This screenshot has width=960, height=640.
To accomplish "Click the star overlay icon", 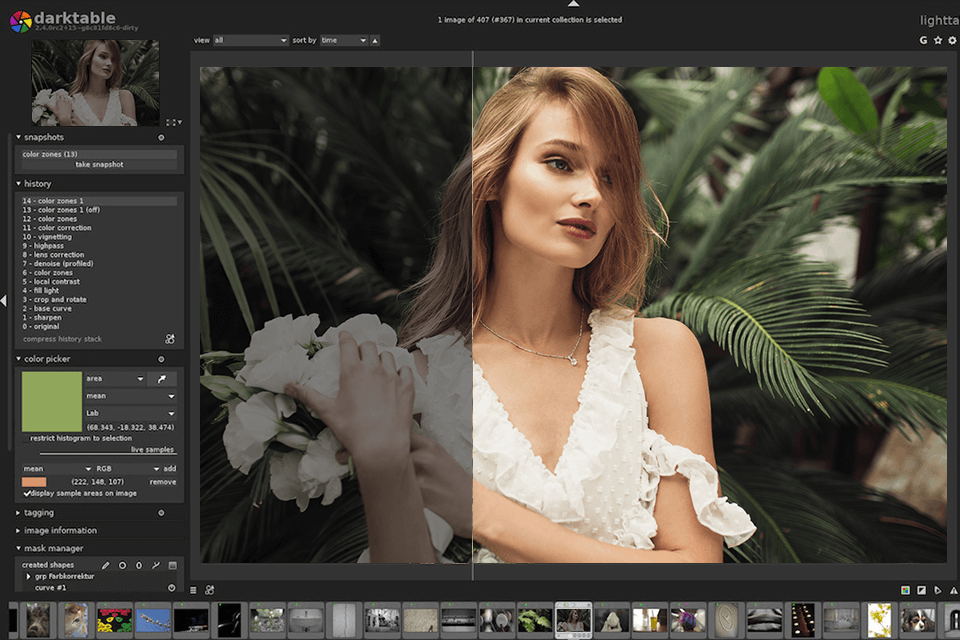I will point(938,40).
